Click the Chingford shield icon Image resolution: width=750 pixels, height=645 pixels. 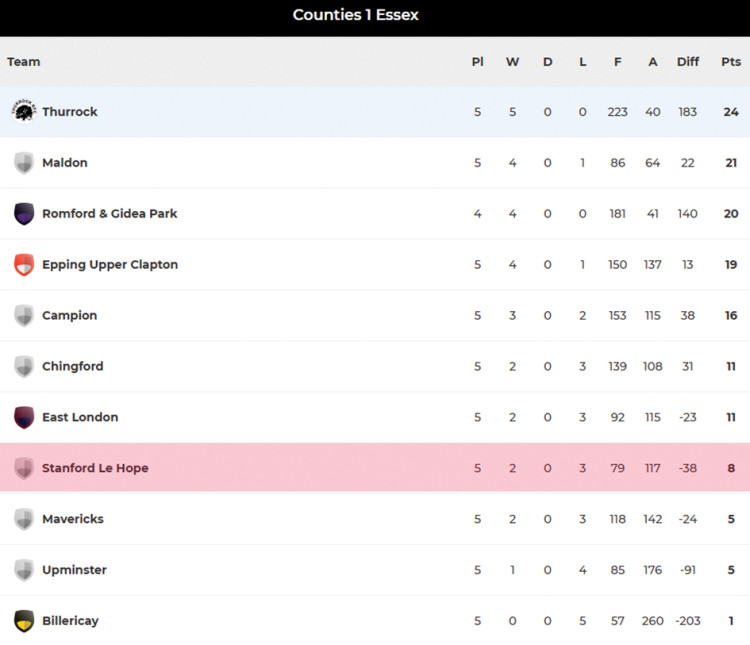pyautogui.click(x=24, y=367)
